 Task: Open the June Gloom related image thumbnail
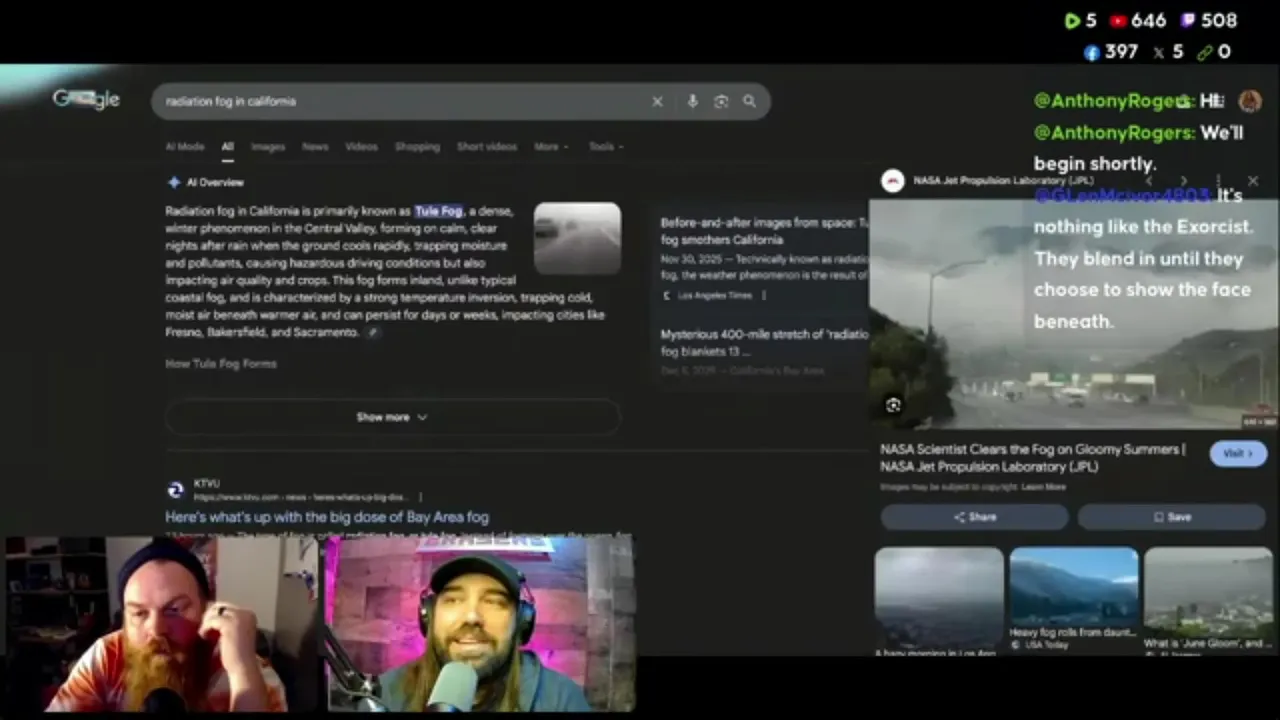(1208, 593)
